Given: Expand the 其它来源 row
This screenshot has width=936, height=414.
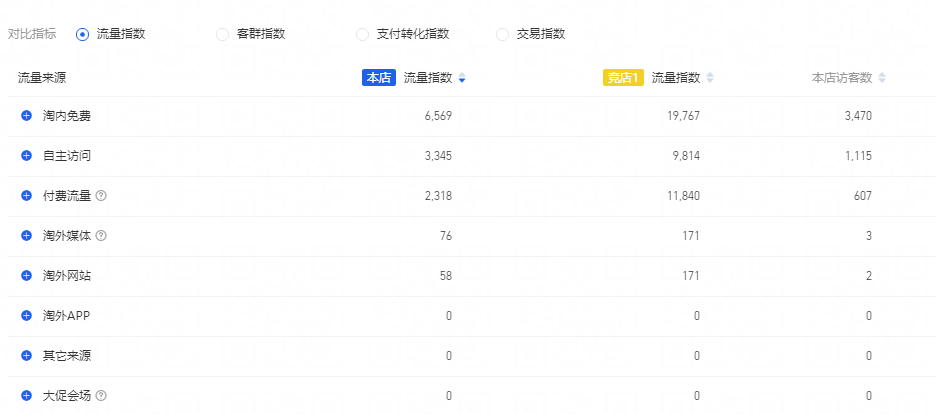Looking at the screenshot, I should pos(26,356).
